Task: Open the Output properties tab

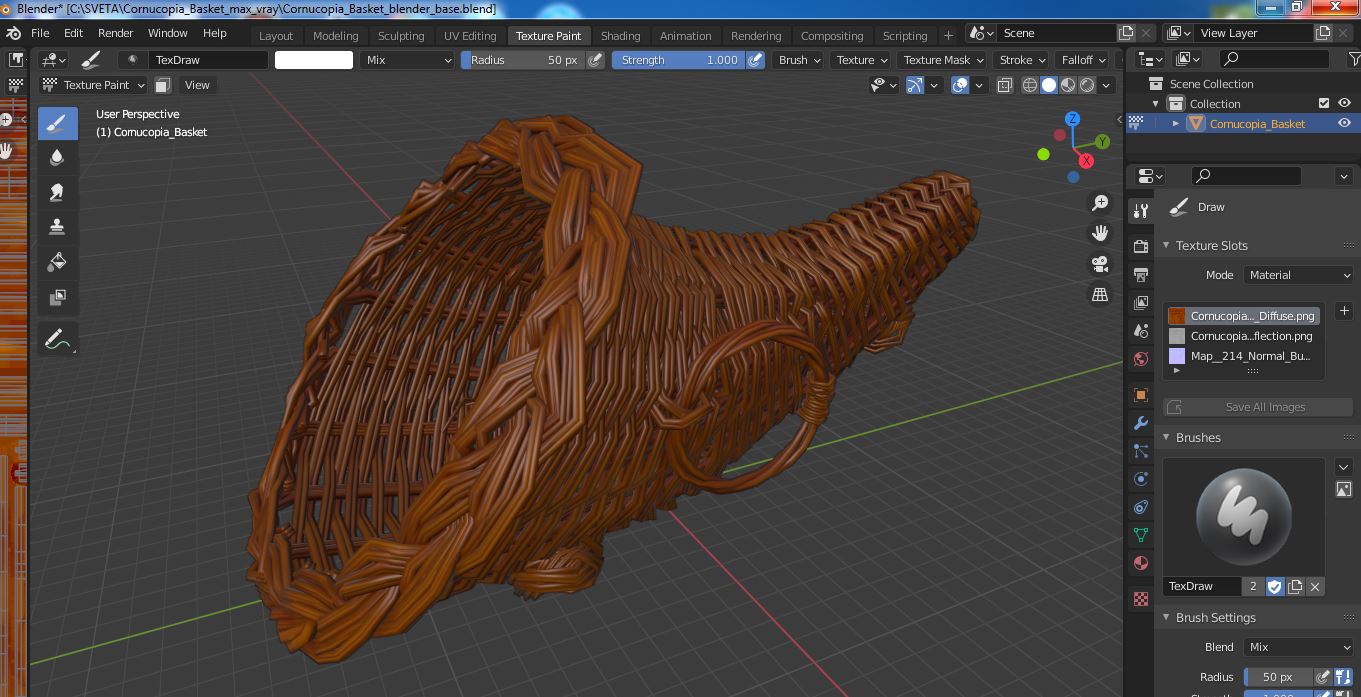Action: coord(1141,274)
